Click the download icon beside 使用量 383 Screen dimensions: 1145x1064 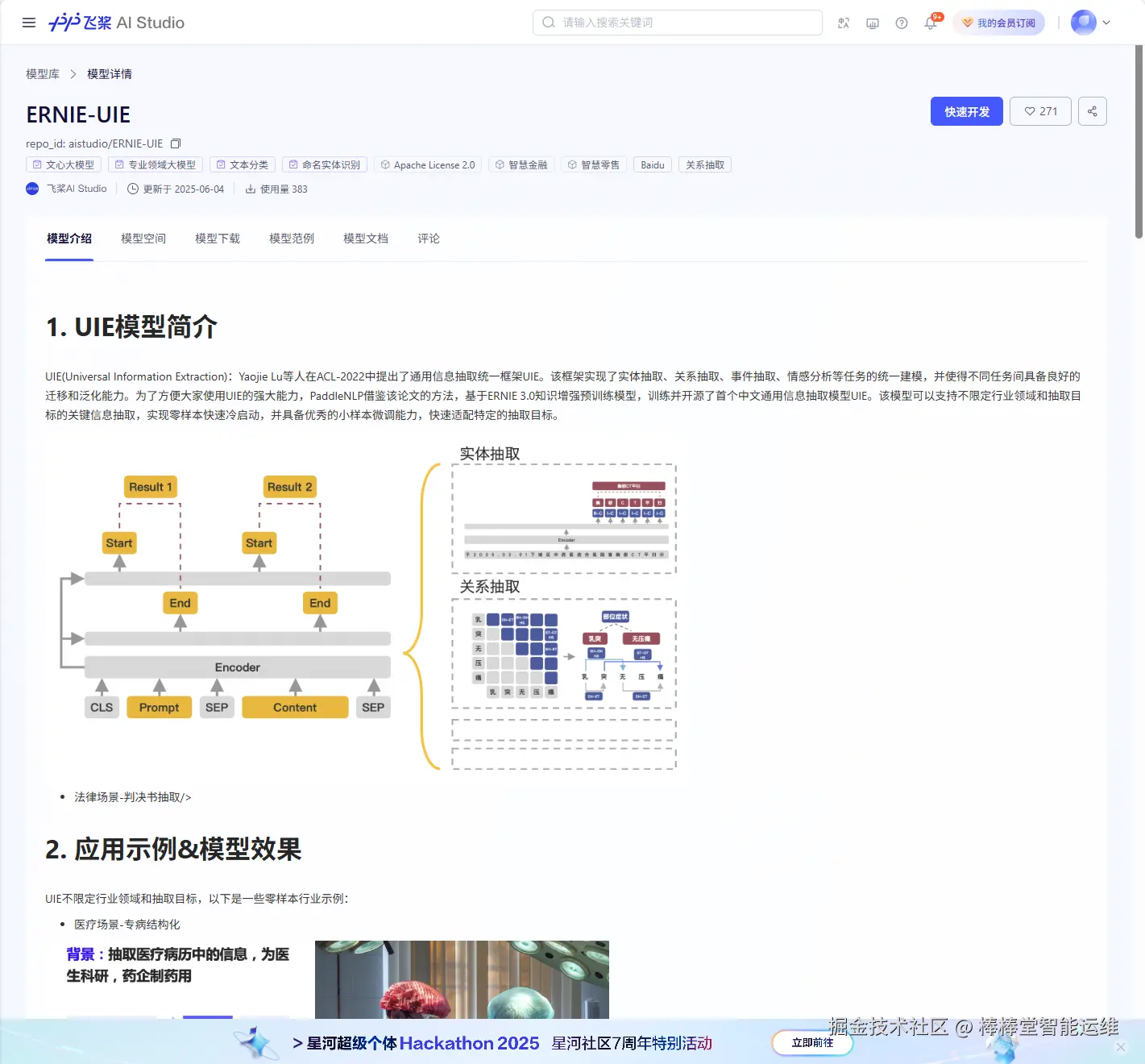pos(251,189)
